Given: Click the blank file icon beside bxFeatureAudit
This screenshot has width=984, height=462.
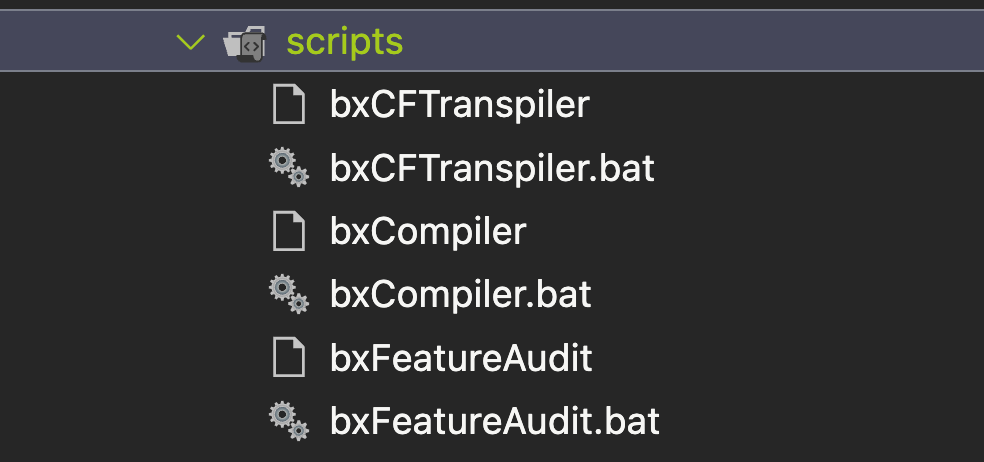Looking at the screenshot, I should [289, 357].
